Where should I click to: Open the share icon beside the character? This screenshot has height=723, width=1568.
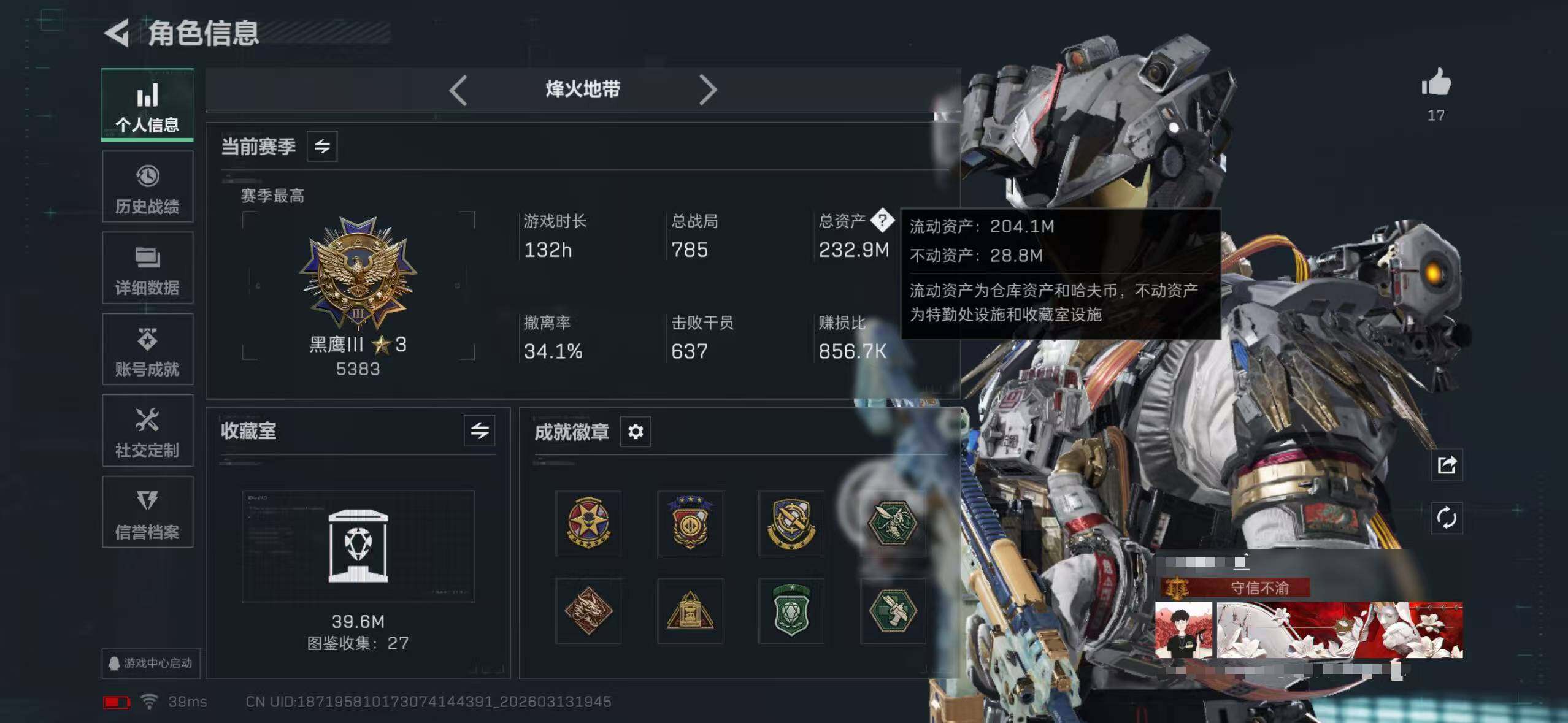coord(1447,465)
